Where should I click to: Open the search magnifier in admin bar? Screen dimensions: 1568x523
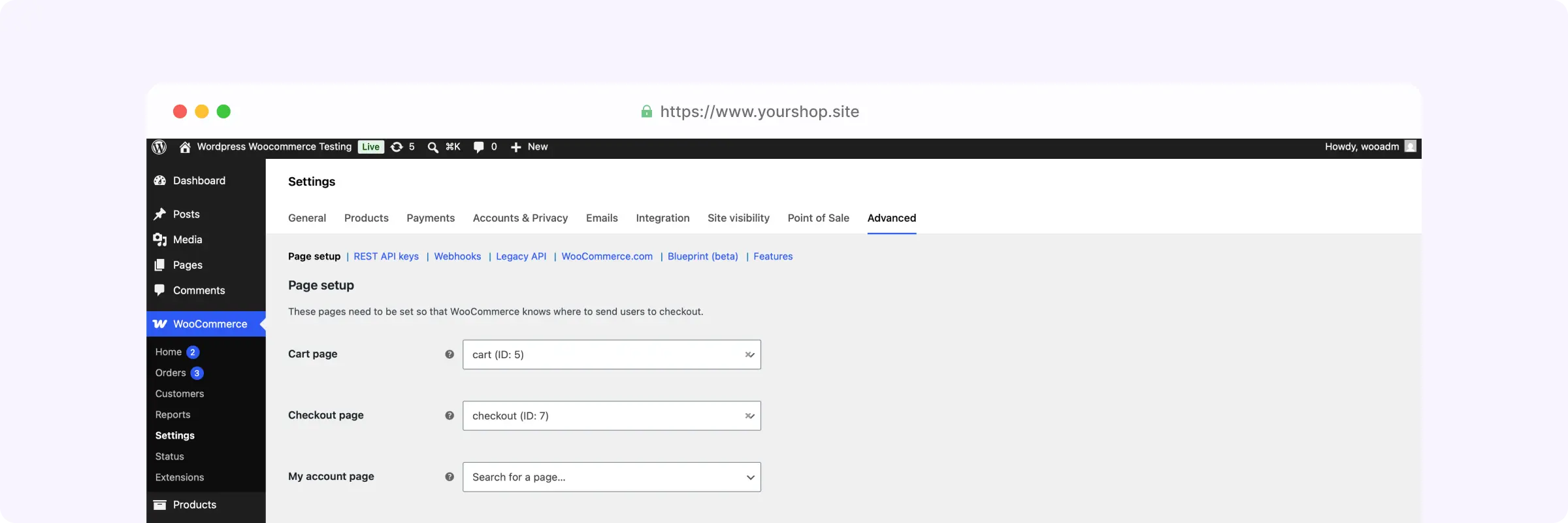pyautogui.click(x=433, y=147)
